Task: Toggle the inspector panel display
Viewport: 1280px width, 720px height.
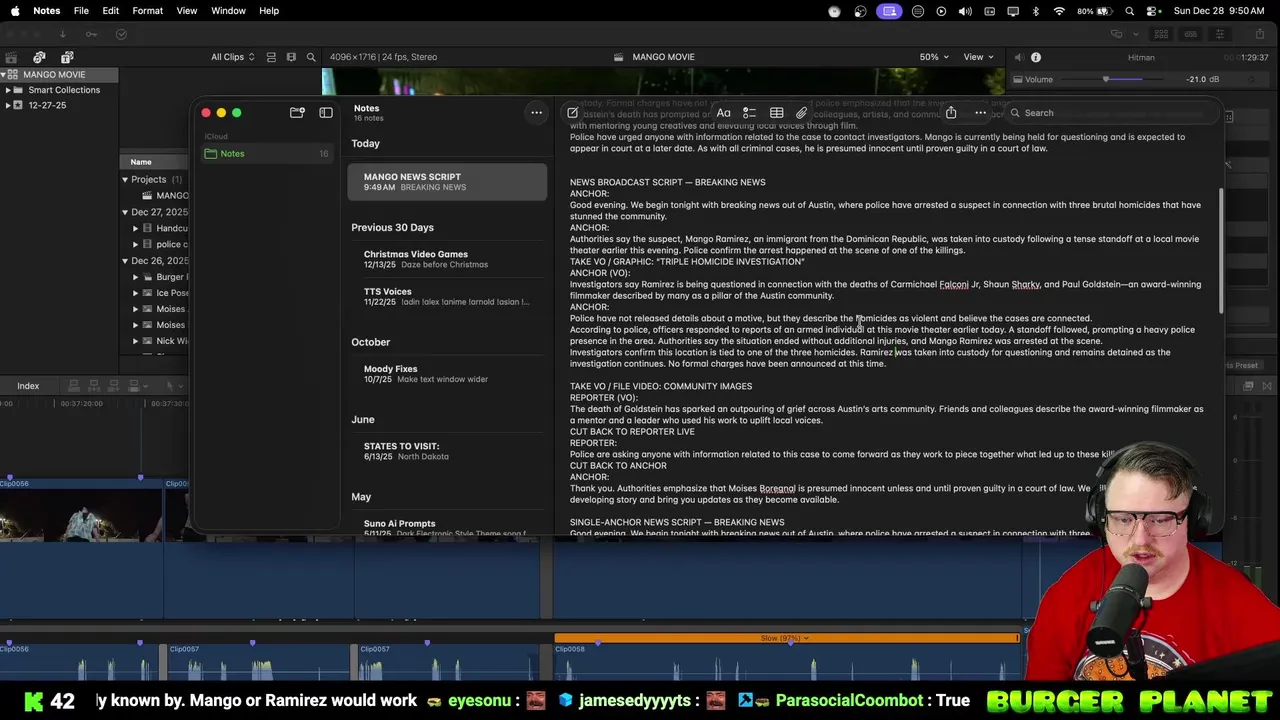Action: [x=1221, y=34]
